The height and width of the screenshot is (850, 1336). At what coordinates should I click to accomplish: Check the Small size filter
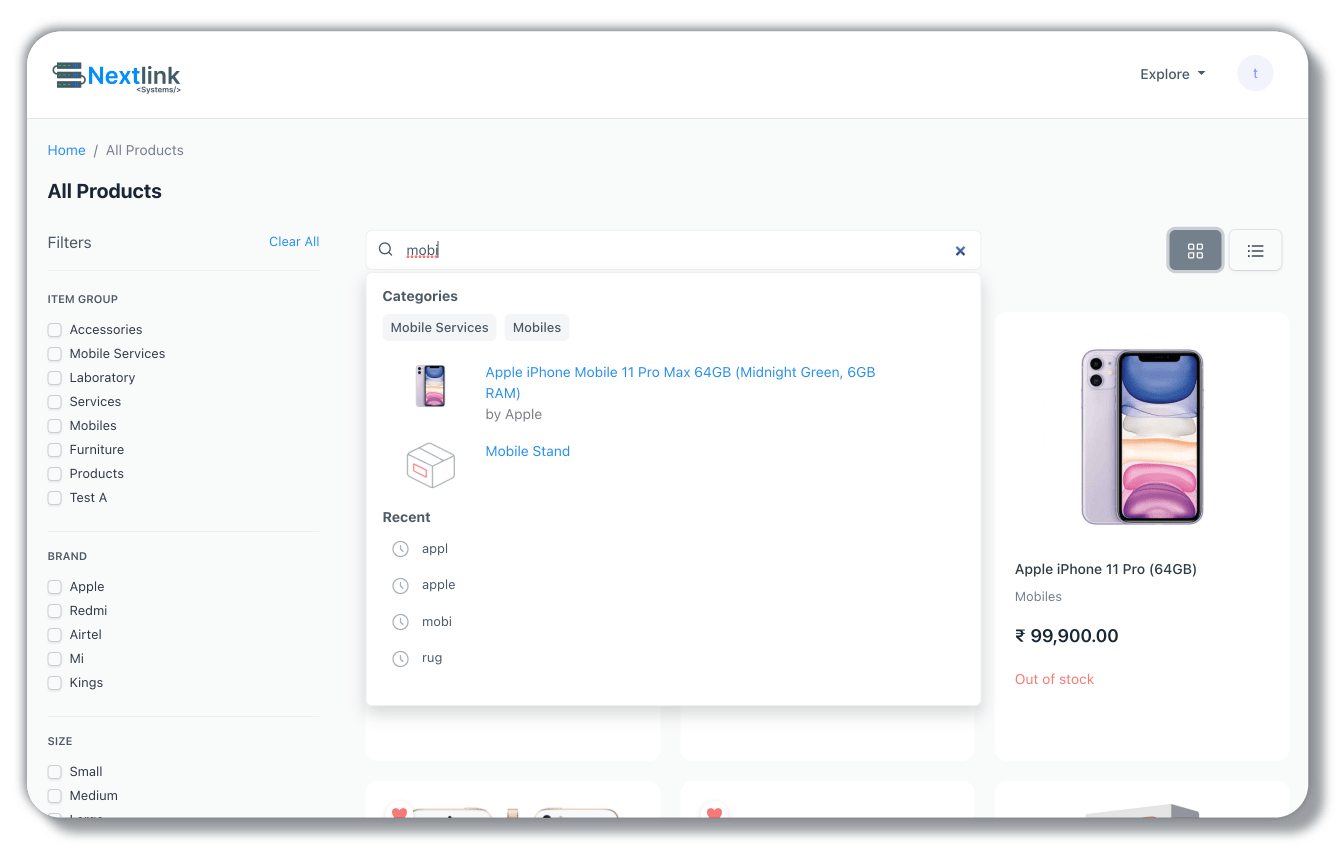[55, 772]
